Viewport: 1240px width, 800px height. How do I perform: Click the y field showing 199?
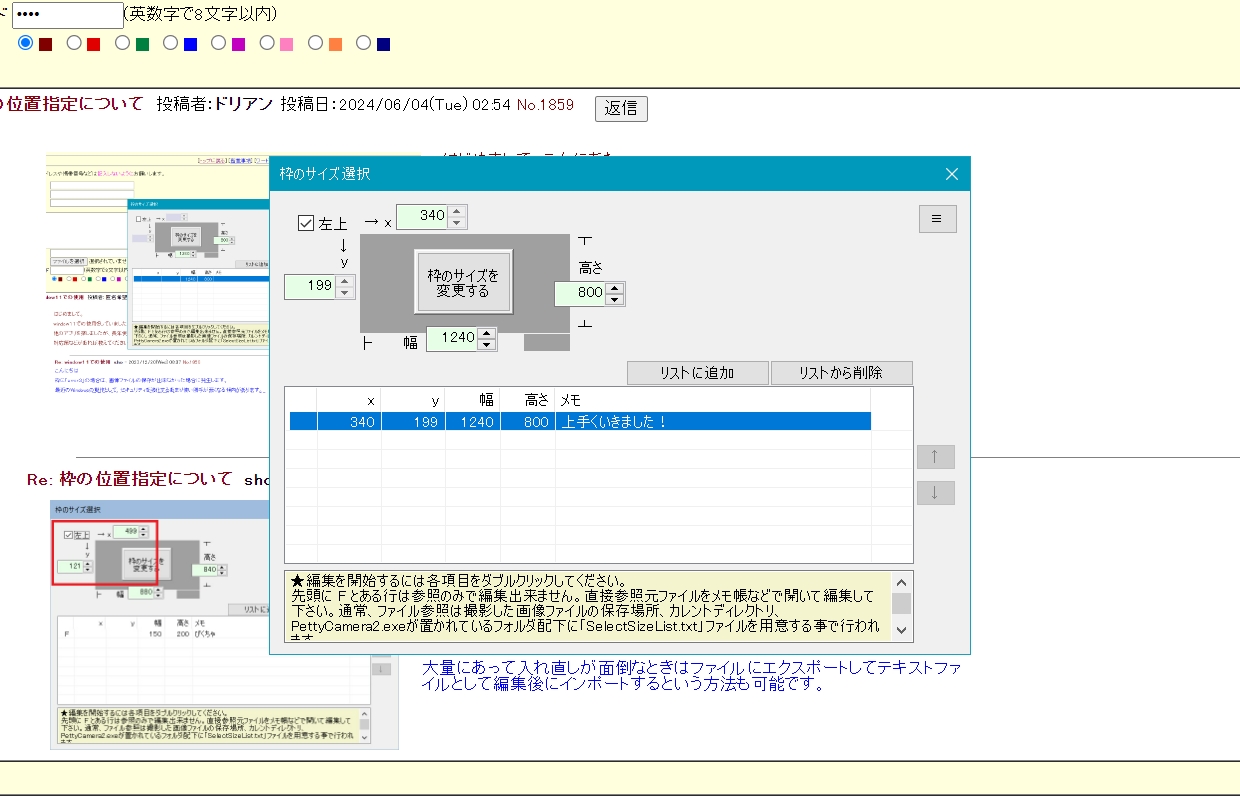pyautogui.click(x=310, y=287)
